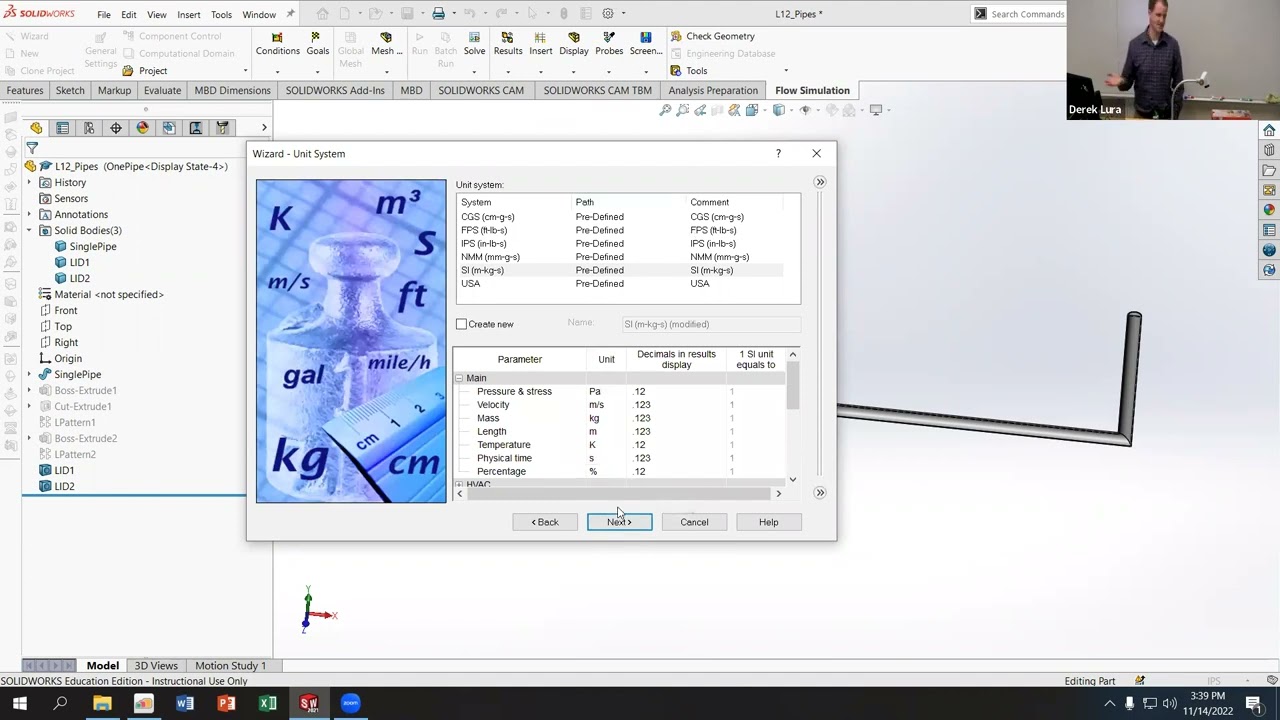Select the CGS (cm-g-s) unit system
1280x720 pixels.
[x=620, y=217]
